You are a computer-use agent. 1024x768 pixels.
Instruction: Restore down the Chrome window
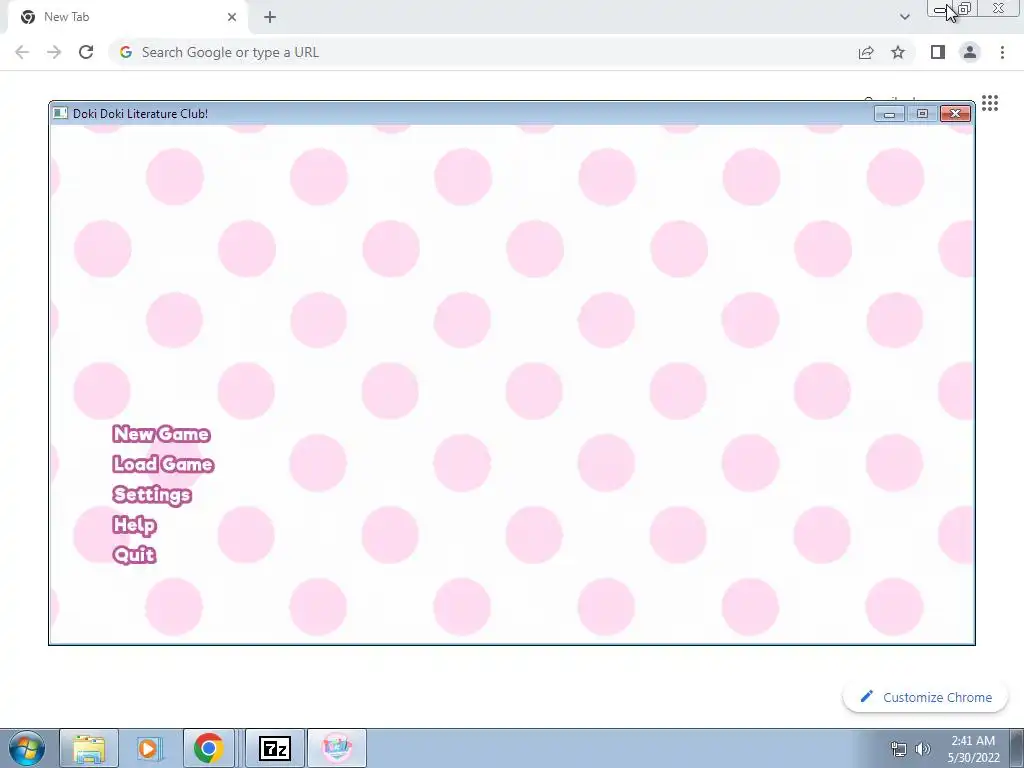tap(964, 8)
